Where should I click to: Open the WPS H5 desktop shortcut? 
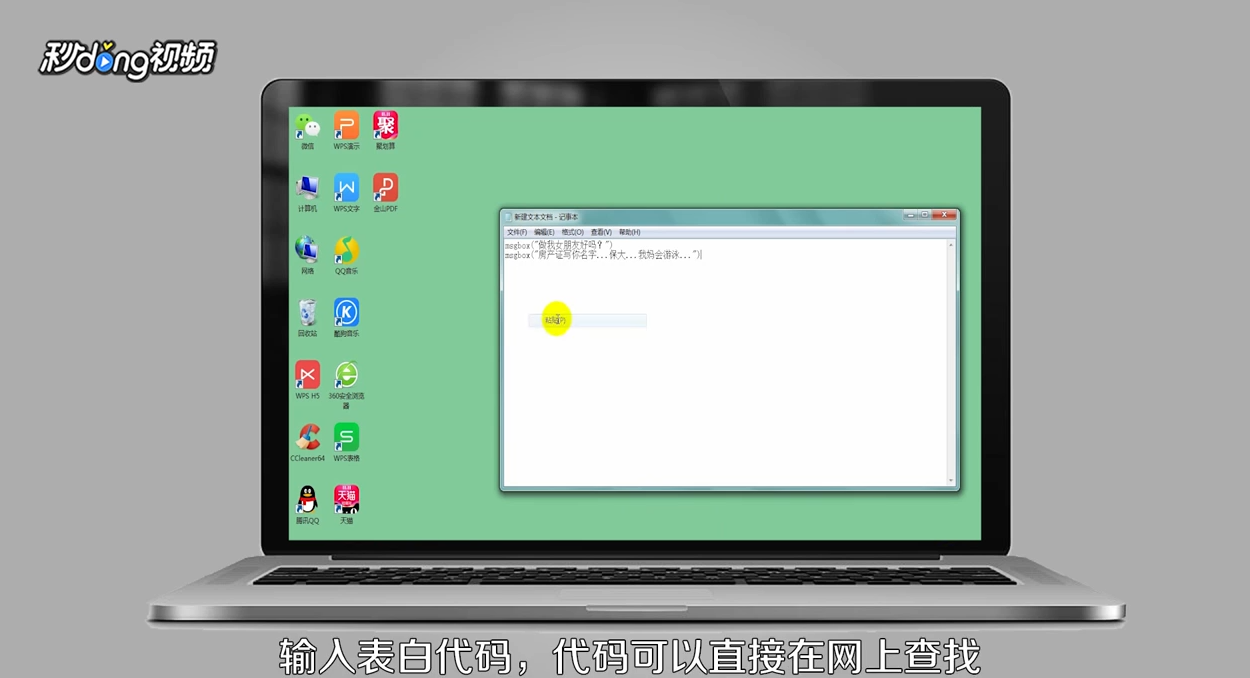pos(307,381)
